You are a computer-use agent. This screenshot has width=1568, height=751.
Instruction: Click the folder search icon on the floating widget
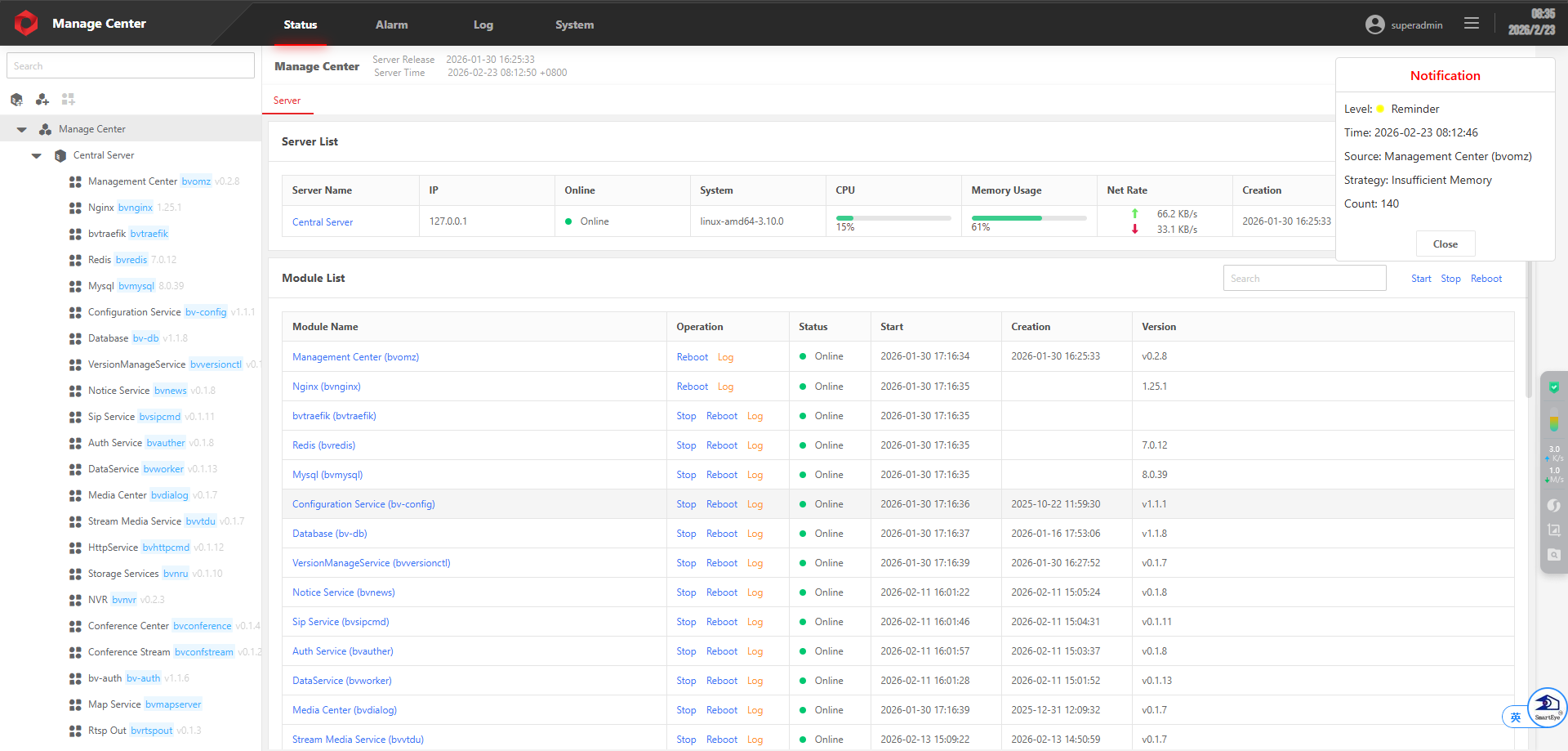1554,556
